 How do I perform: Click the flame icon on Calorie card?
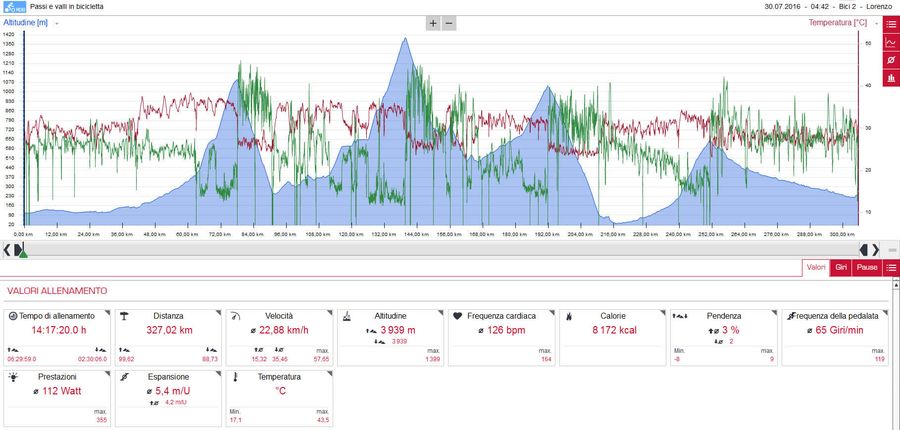click(x=568, y=316)
